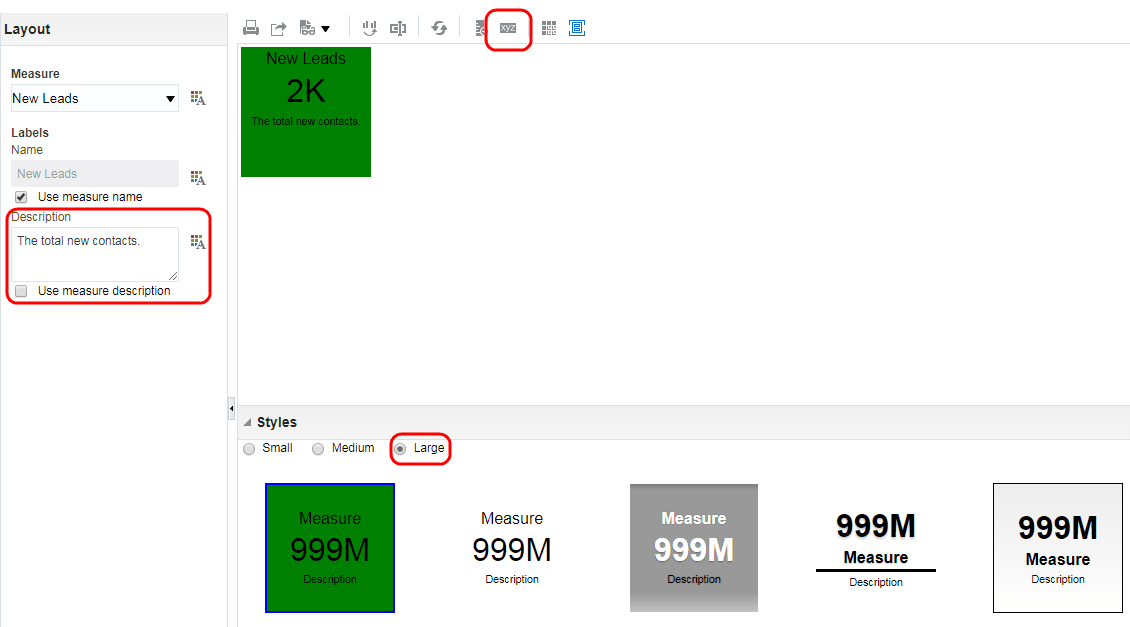
Task: Click the Refresh icon in the toolbar
Action: click(x=438, y=28)
